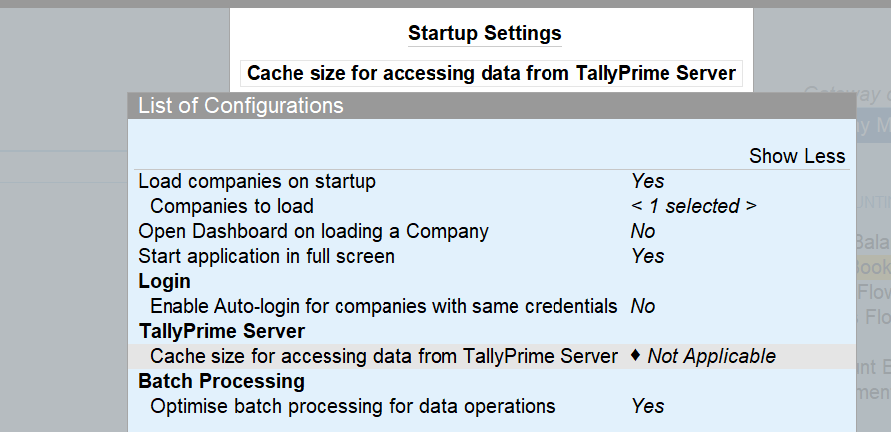Select Optimise batch processing for data operations
891x432 pixels.
click(x=352, y=406)
